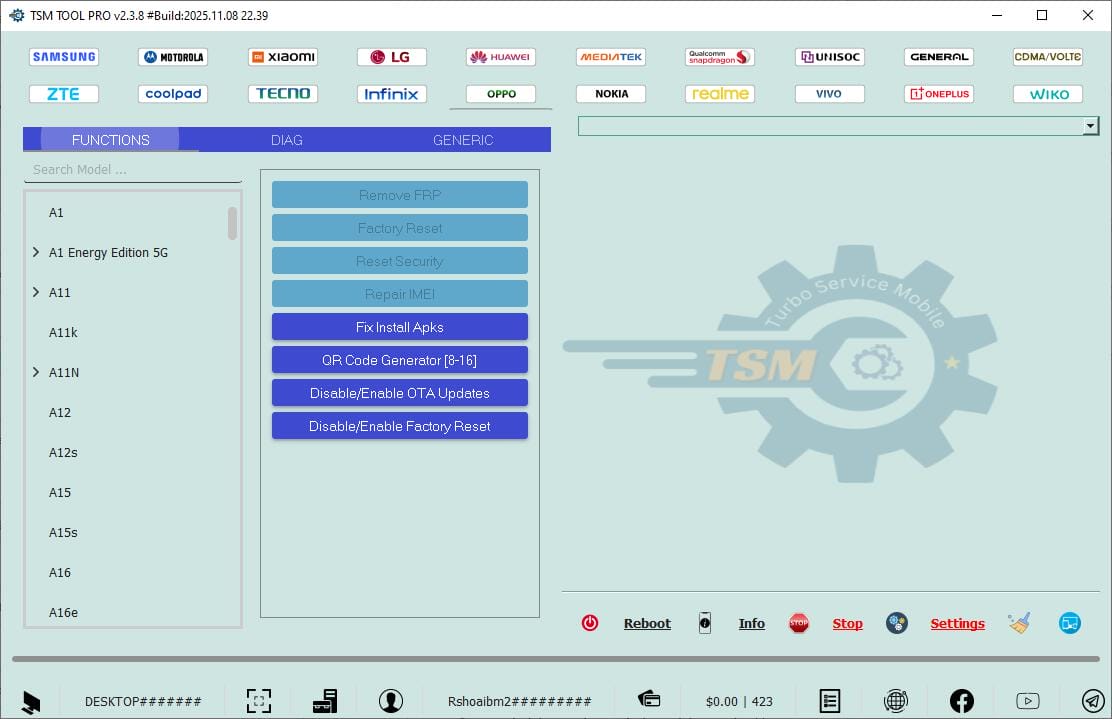Open the Telegram icon in the bottom bar
Viewport: 1112px width, 719px height.
pos(1092,700)
